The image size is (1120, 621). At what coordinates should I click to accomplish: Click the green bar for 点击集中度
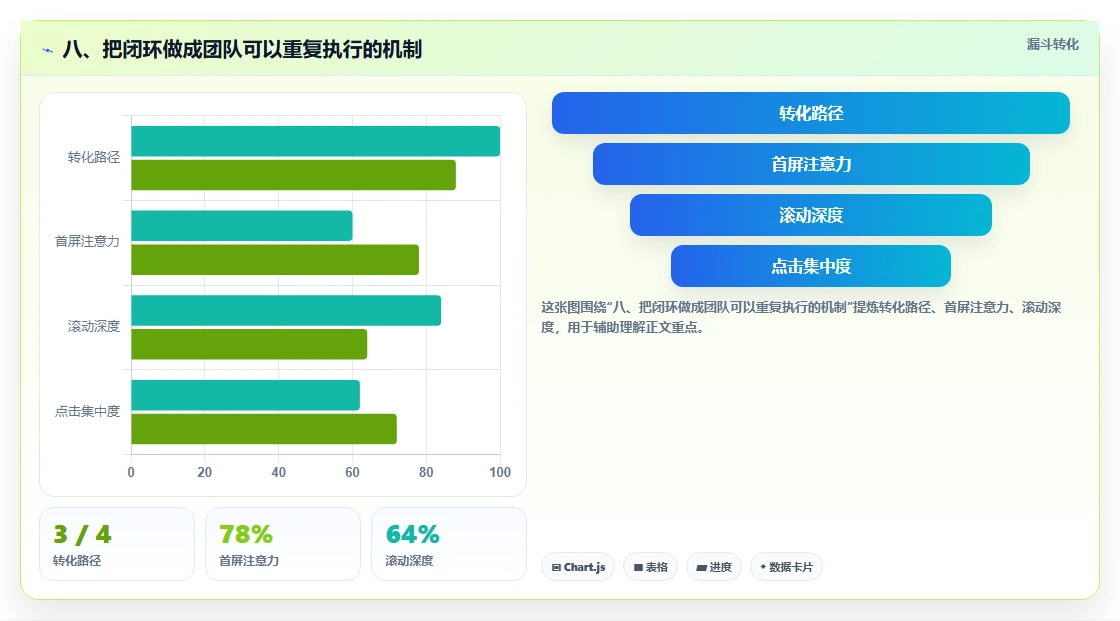click(x=264, y=429)
